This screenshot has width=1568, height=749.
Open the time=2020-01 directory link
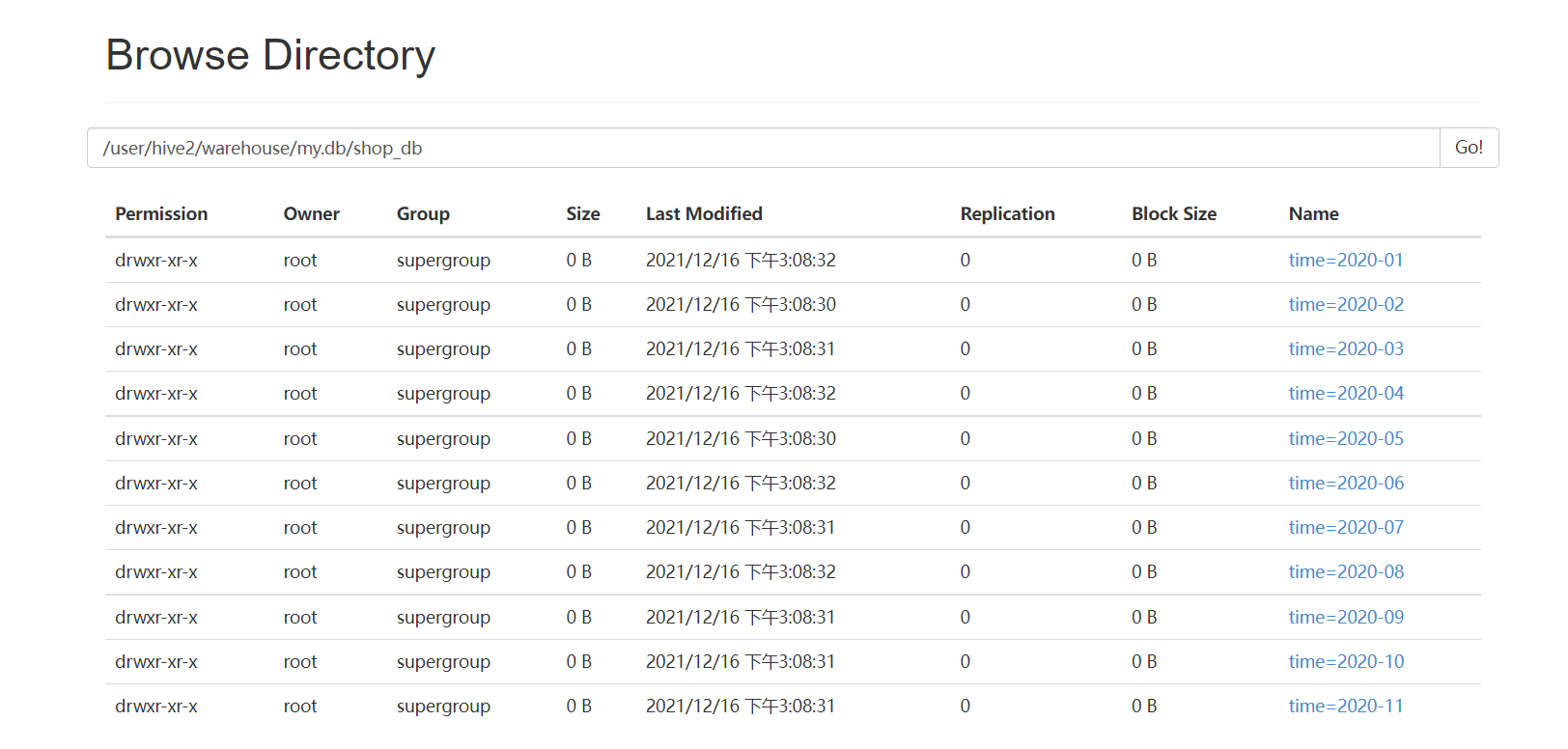click(x=1345, y=260)
